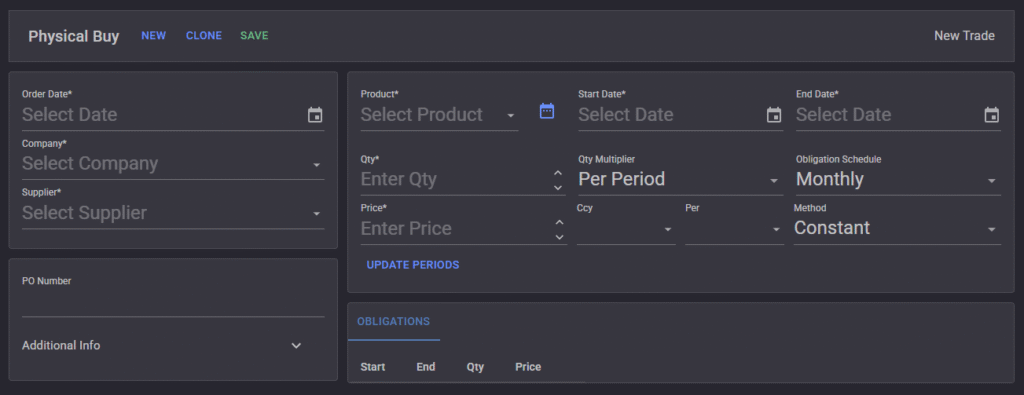Open the Order Date calendar picker icon

point(315,115)
